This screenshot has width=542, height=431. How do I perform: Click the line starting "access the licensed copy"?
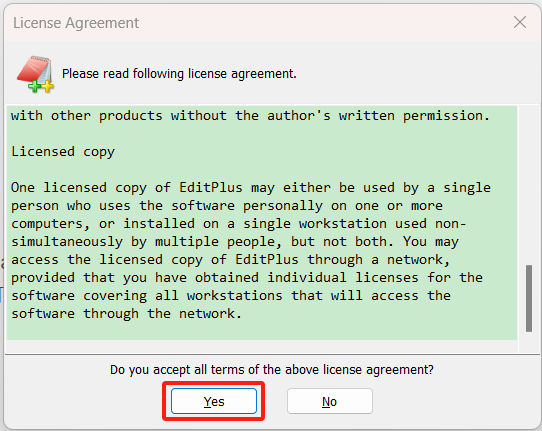pyautogui.click(x=231, y=260)
